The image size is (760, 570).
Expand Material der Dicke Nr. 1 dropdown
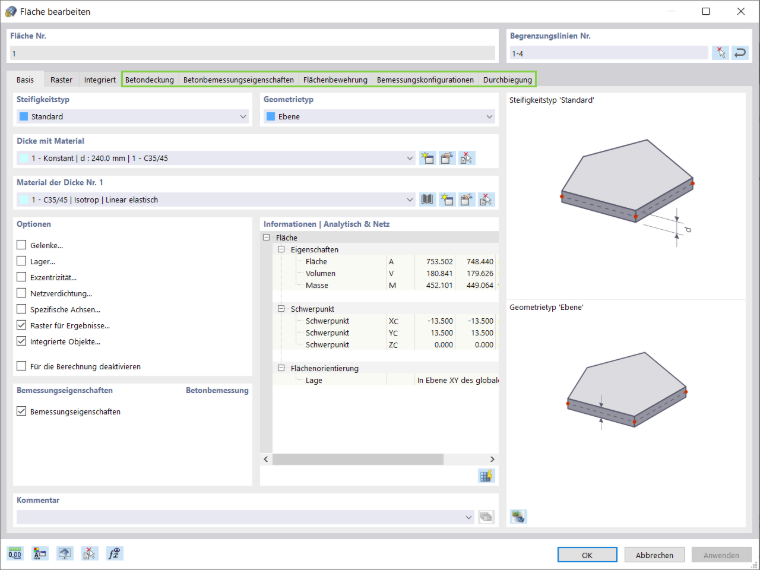410,199
